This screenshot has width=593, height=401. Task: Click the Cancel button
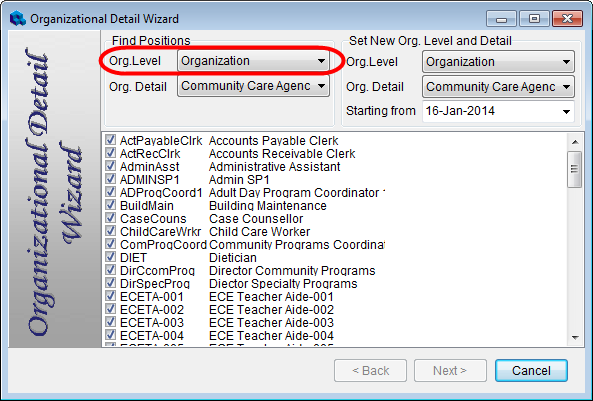point(531,370)
